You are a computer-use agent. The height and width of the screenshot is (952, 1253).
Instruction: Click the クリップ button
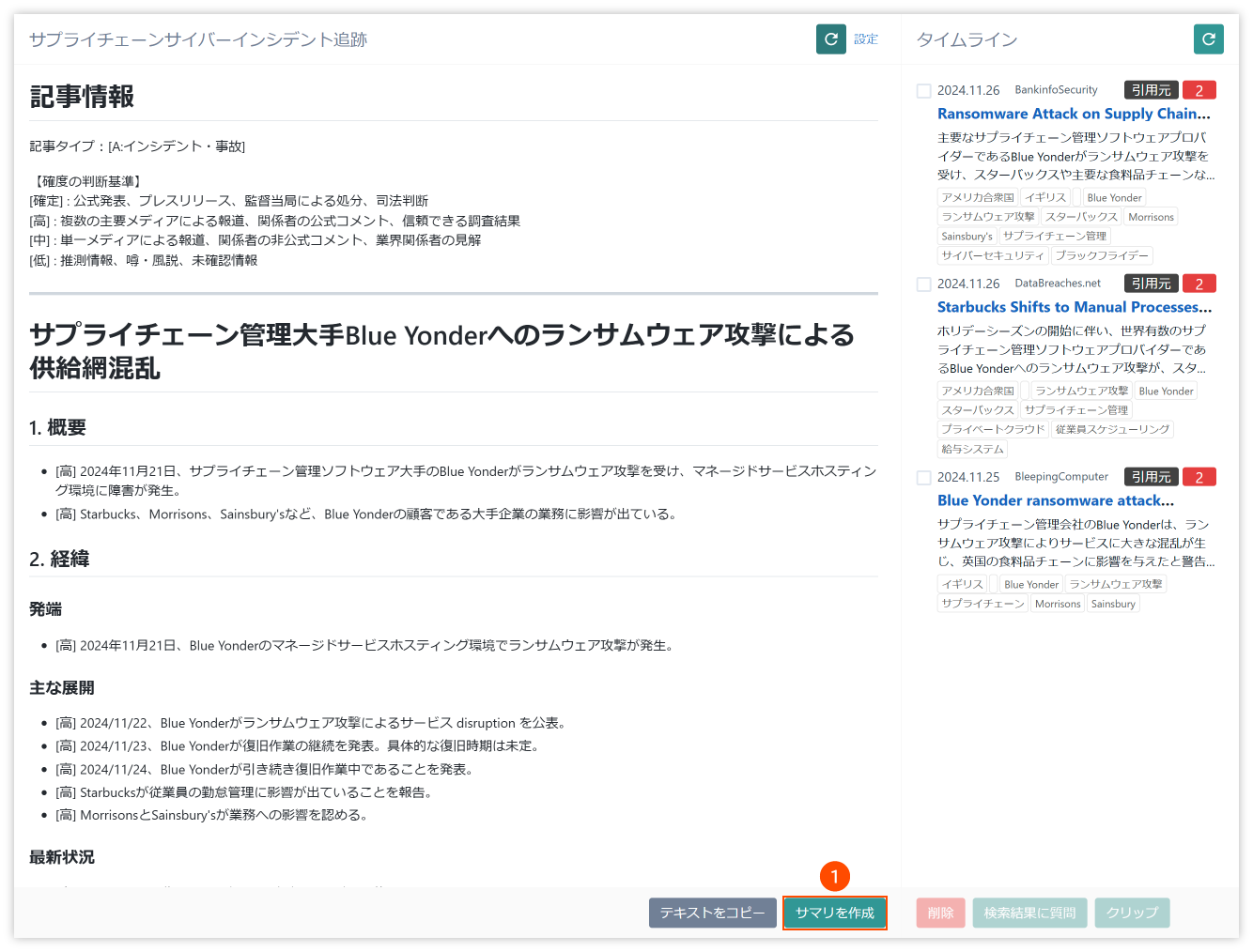click(x=1133, y=913)
